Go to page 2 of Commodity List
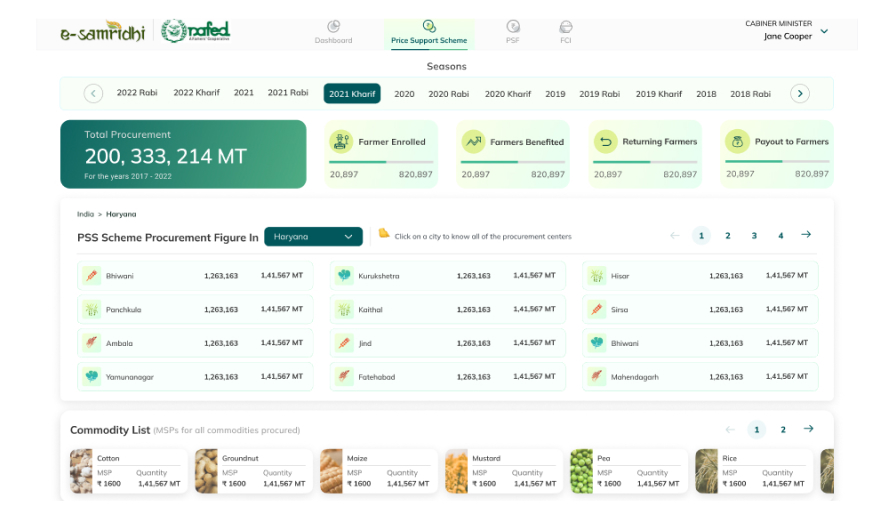Image resolution: width=895 pixels, height=520 pixels. click(783, 430)
